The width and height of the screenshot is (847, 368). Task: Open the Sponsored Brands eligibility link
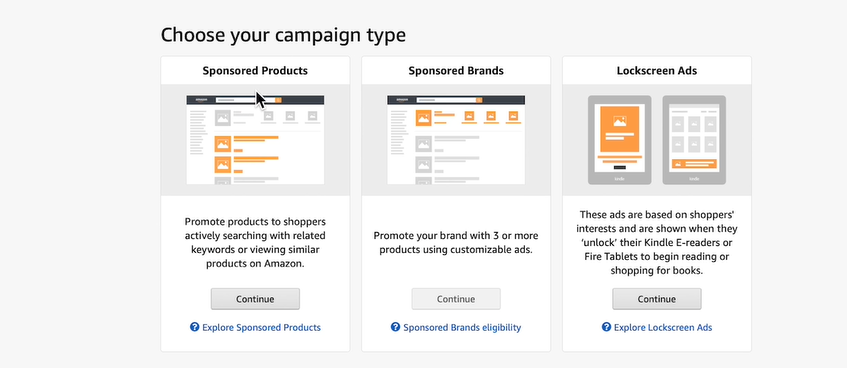462,327
